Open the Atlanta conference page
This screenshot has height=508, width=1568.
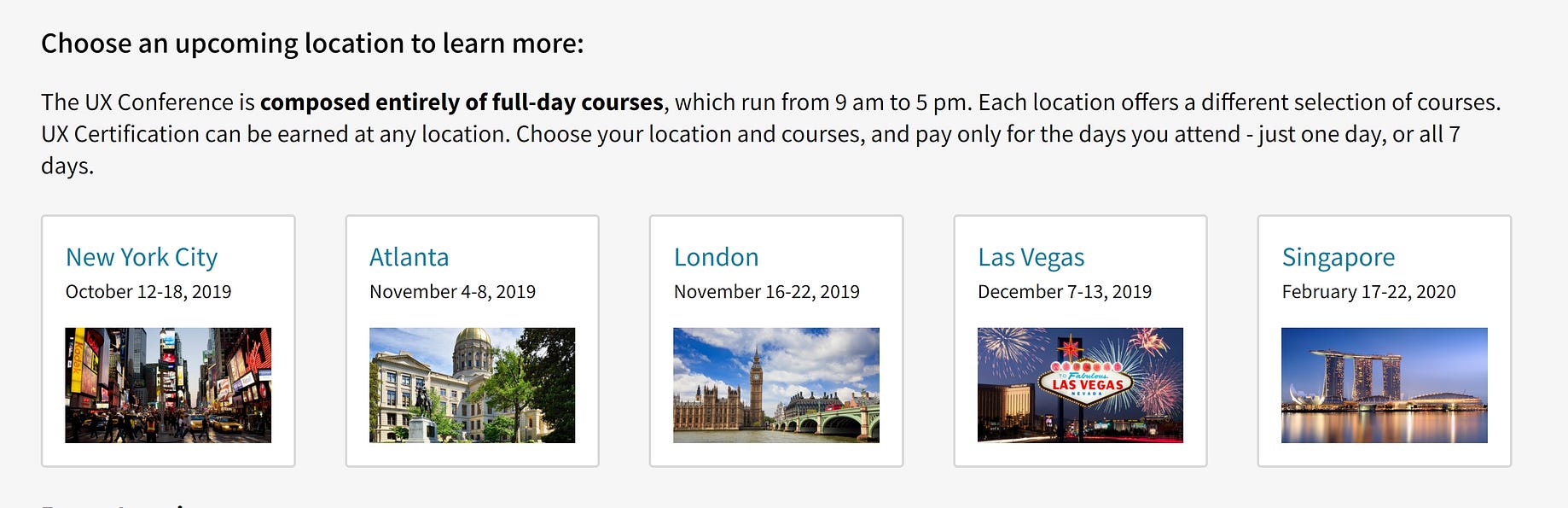(x=409, y=256)
